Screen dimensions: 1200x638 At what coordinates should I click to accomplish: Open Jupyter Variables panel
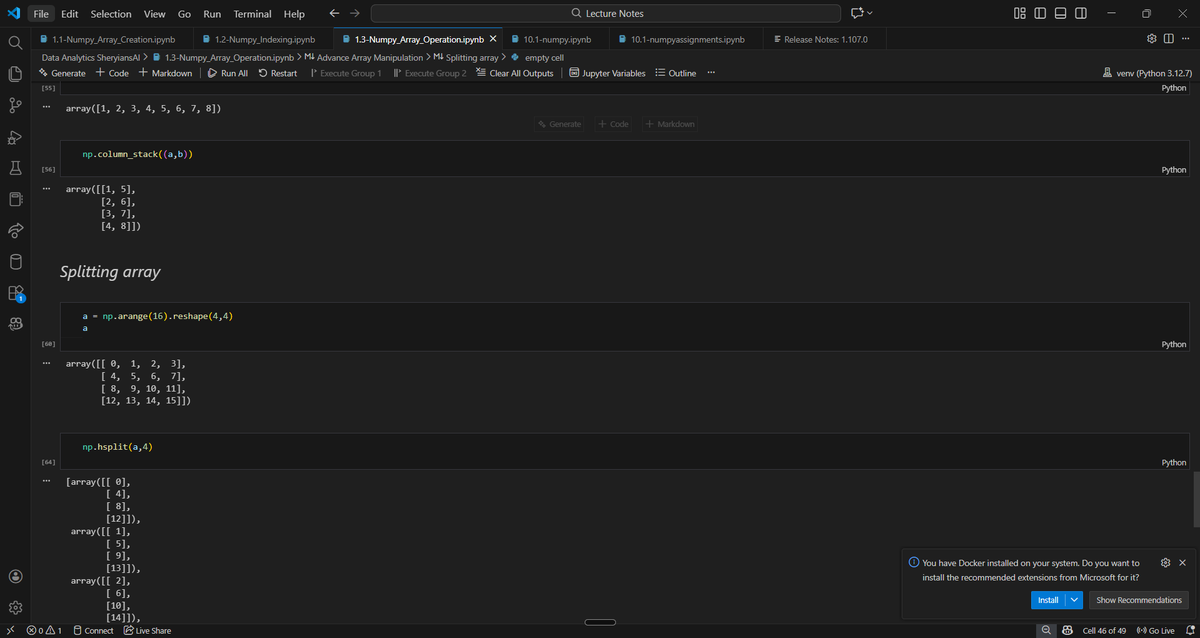[607, 73]
